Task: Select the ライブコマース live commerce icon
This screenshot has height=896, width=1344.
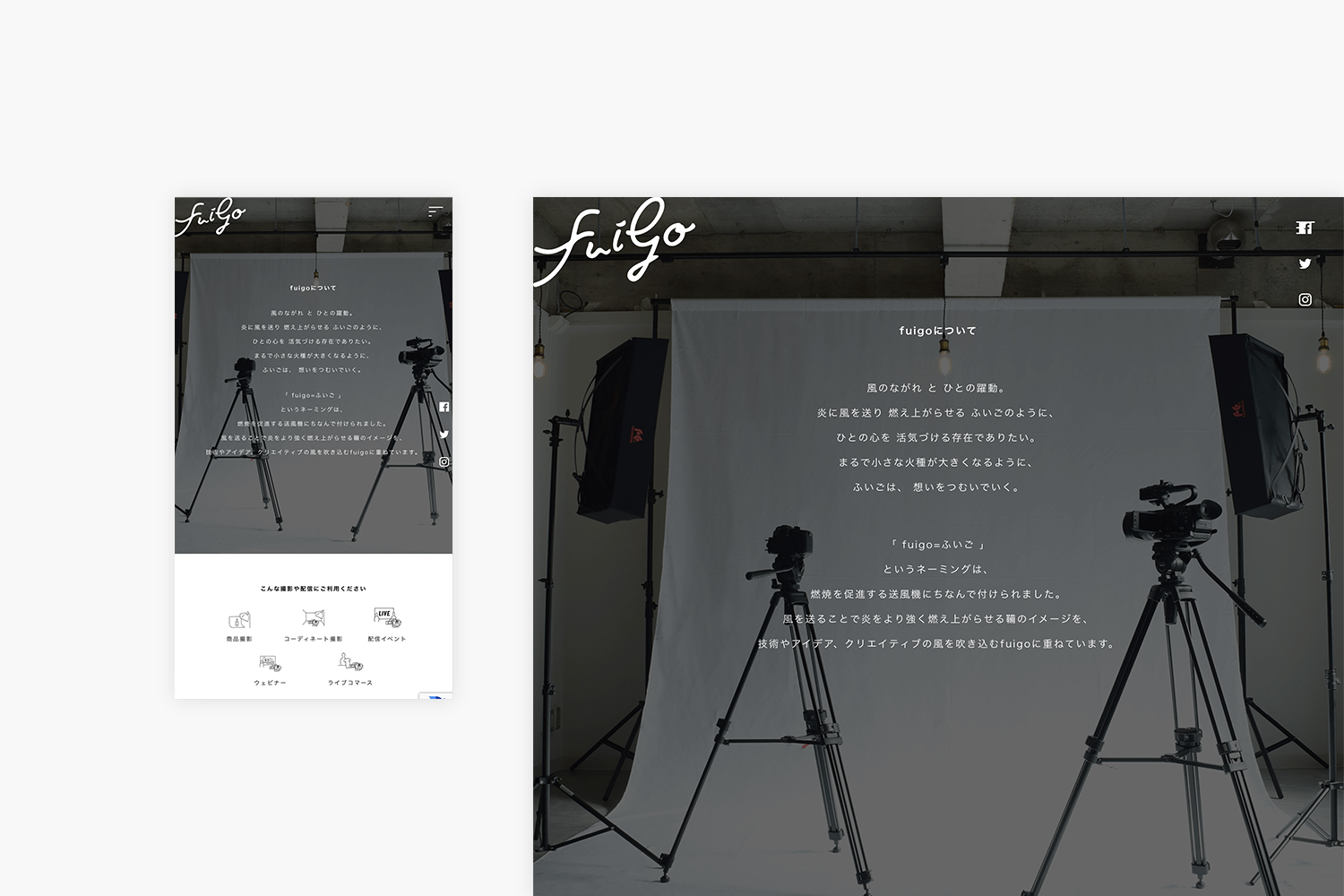Action: pyautogui.click(x=349, y=662)
